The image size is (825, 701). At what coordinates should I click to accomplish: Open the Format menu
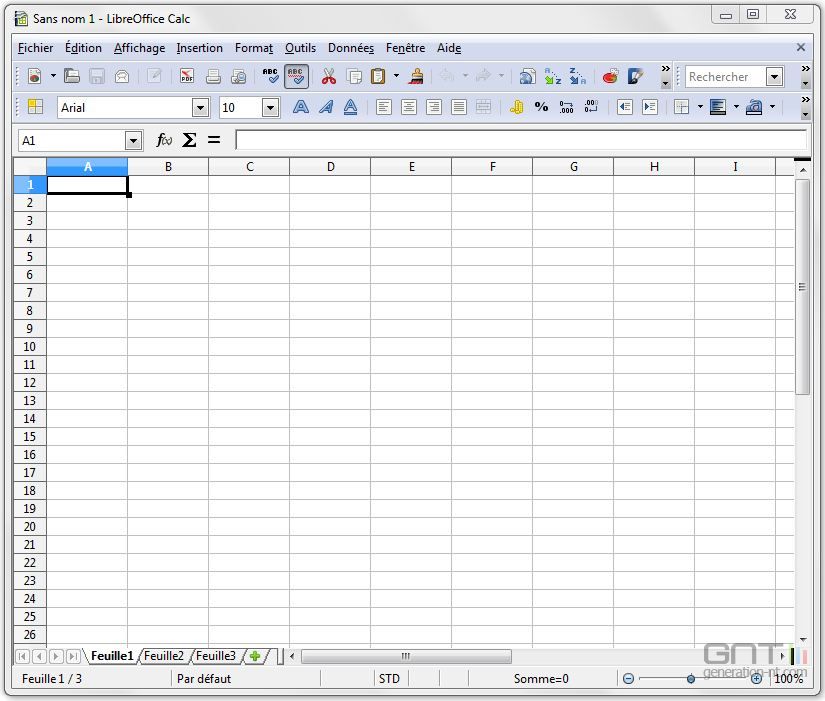pos(254,48)
